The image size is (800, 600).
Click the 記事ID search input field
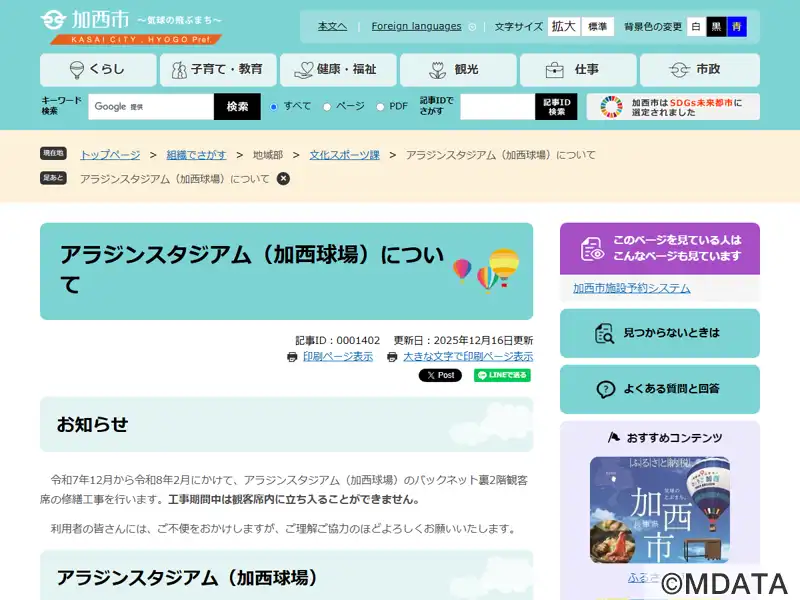[x=497, y=107]
